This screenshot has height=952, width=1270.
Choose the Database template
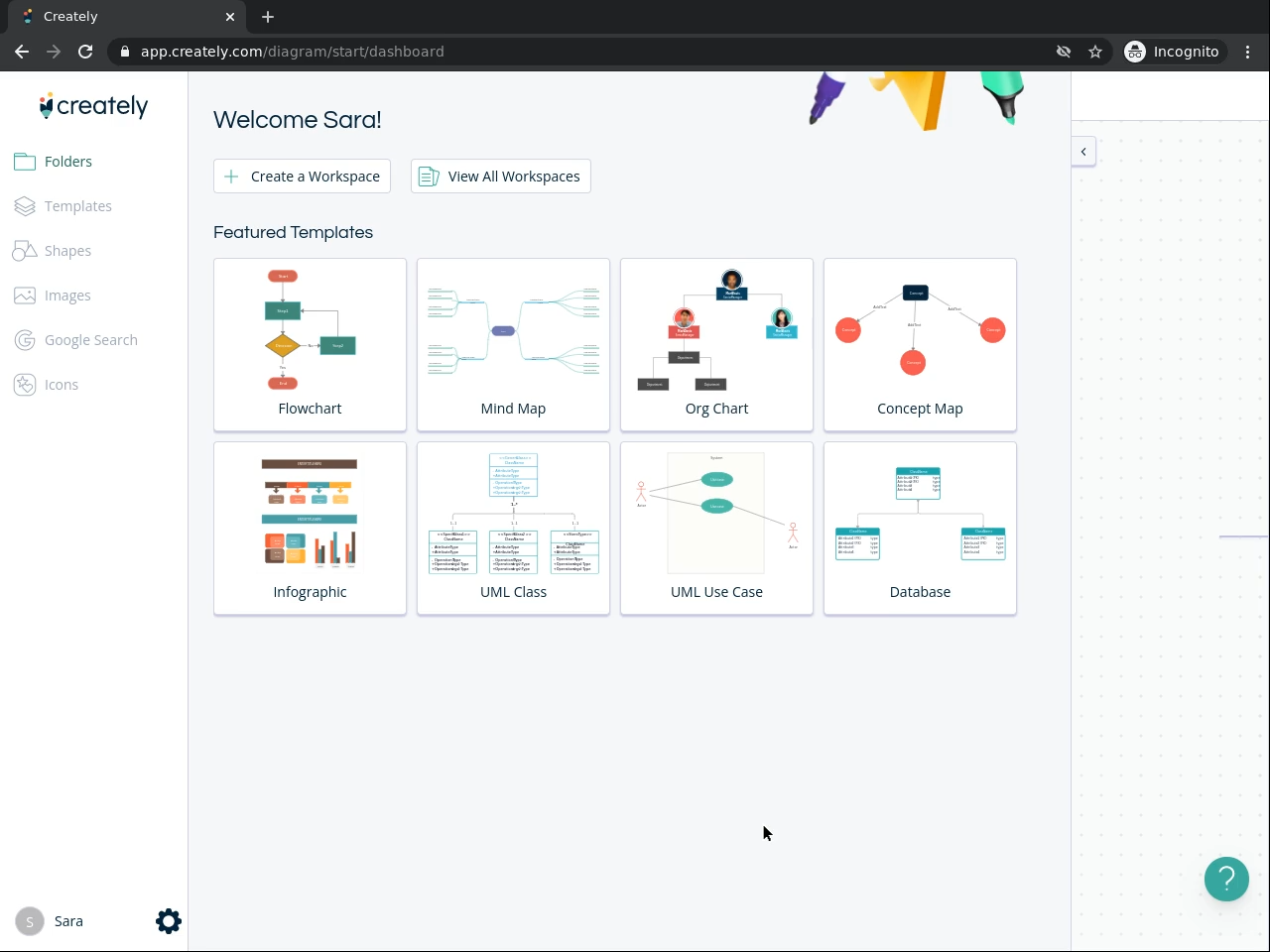click(920, 529)
